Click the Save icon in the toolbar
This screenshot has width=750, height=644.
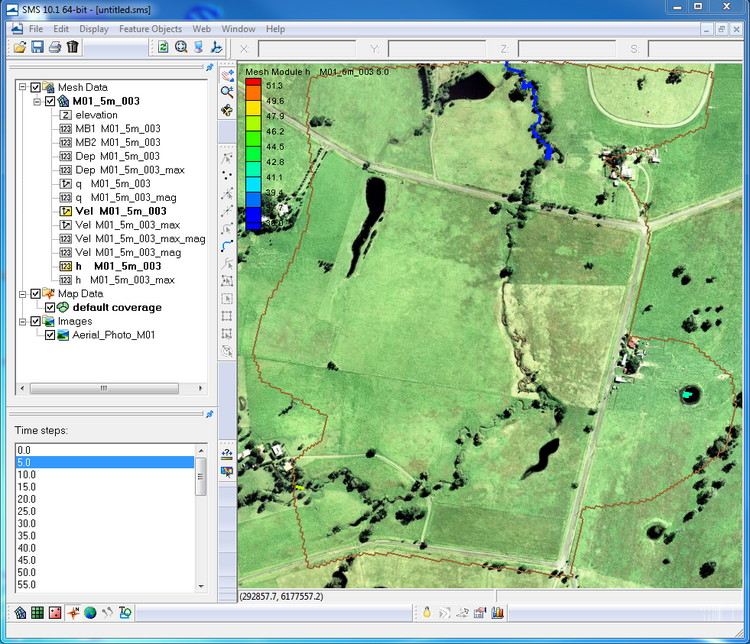(x=37, y=47)
